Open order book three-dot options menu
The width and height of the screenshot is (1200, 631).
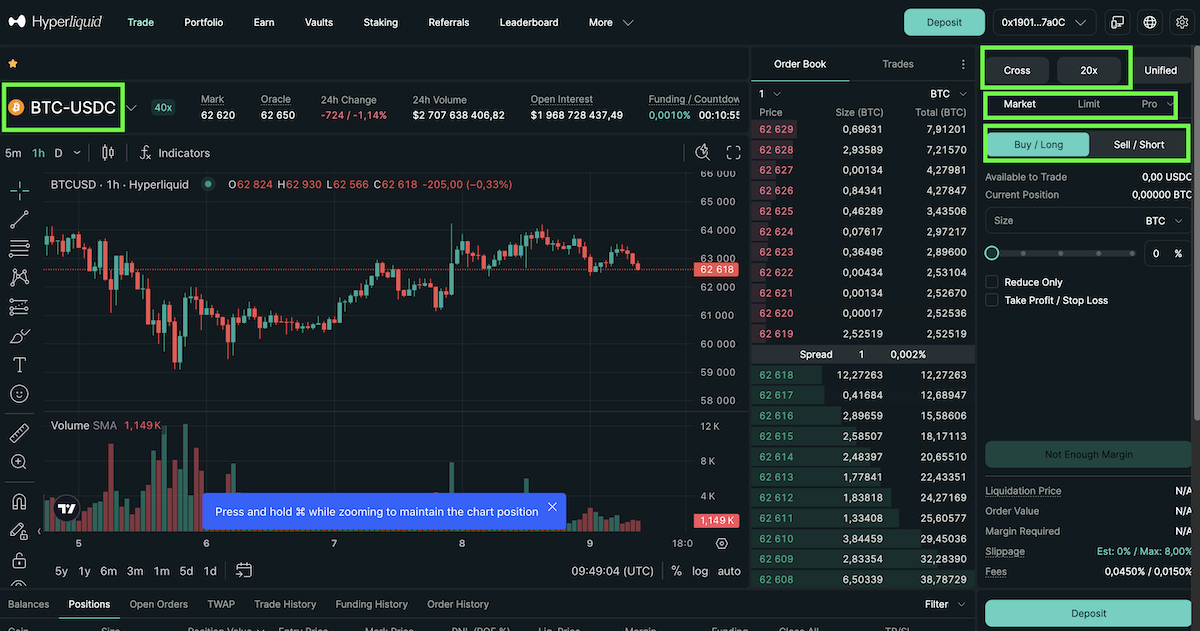[964, 64]
